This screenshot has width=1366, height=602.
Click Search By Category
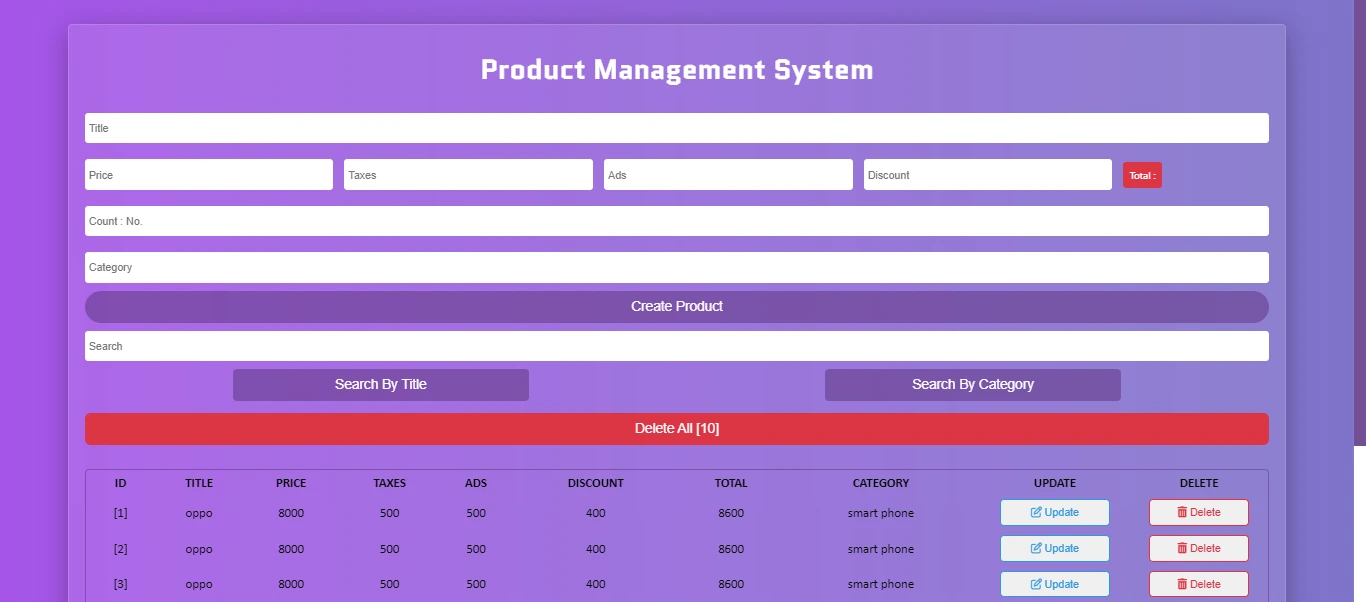(971, 384)
